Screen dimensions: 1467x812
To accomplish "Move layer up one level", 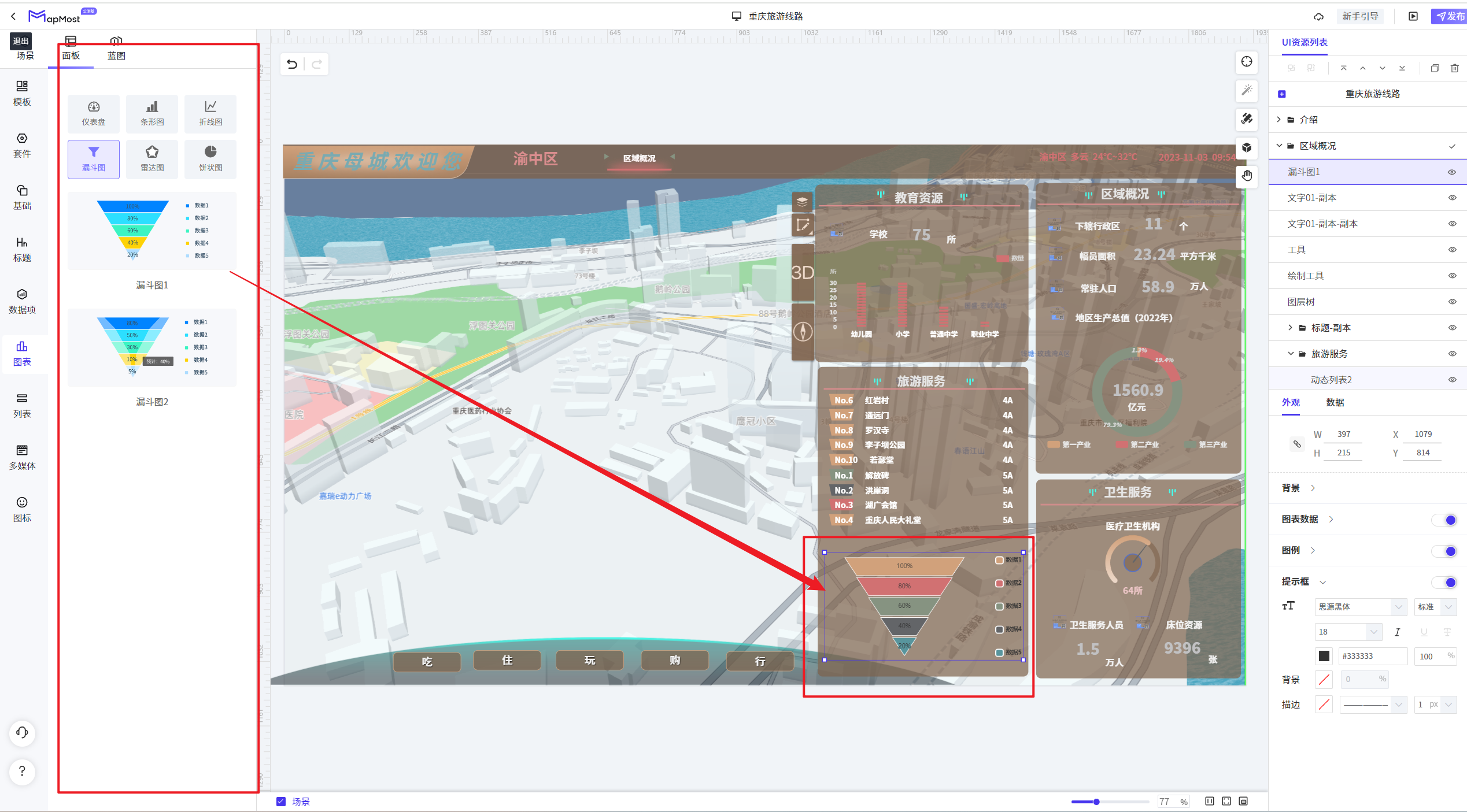I will point(1363,68).
